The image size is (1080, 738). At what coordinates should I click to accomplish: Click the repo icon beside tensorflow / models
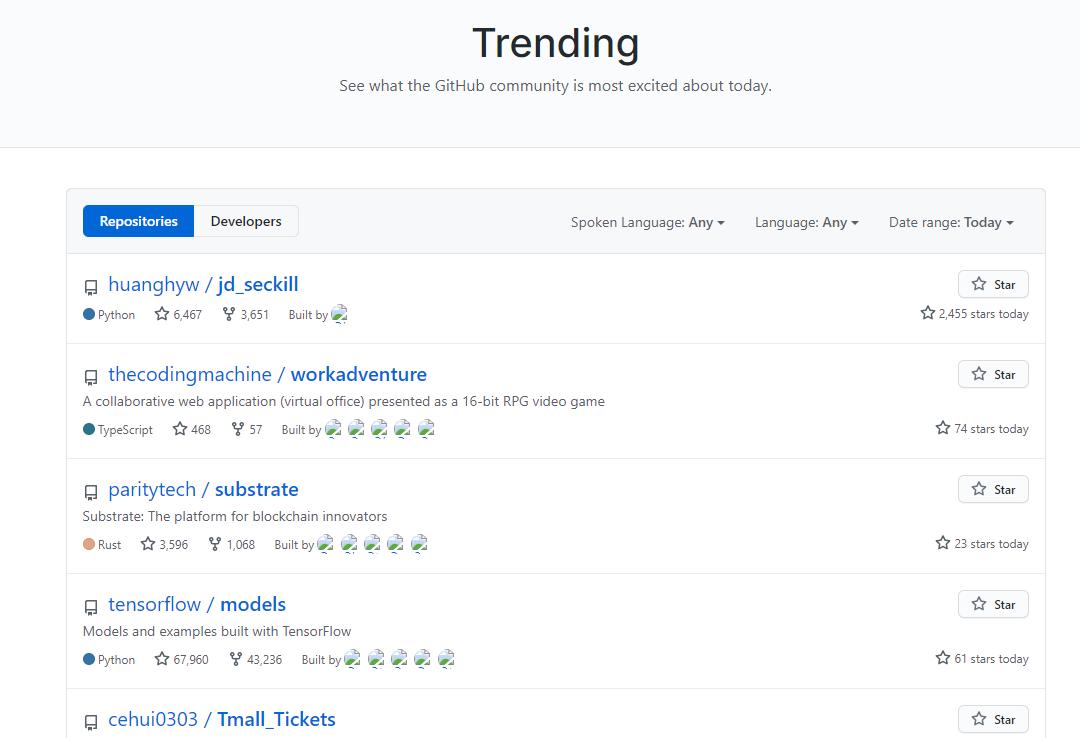[x=91, y=607]
